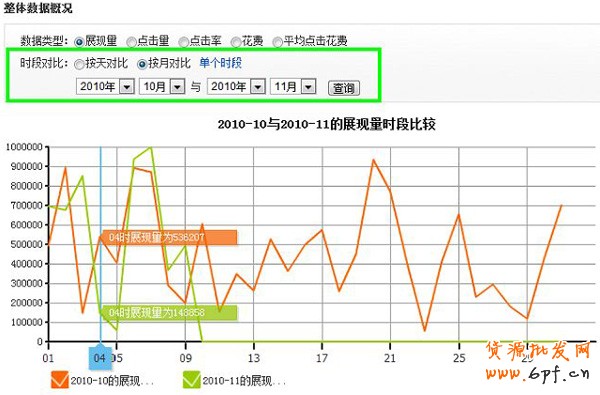Screen dimensions: 600x395
Task: Click the y-axis label 500000
Action: click(x=26, y=244)
